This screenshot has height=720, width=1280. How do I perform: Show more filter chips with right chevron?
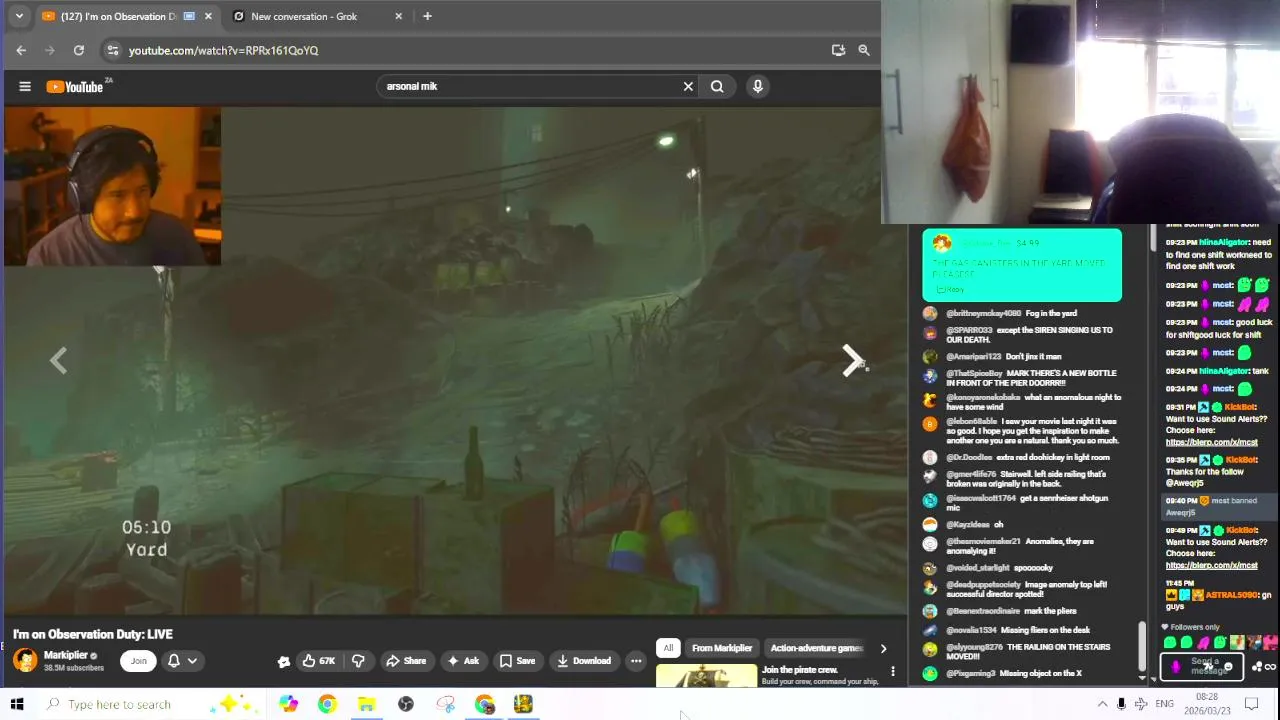point(883,649)
